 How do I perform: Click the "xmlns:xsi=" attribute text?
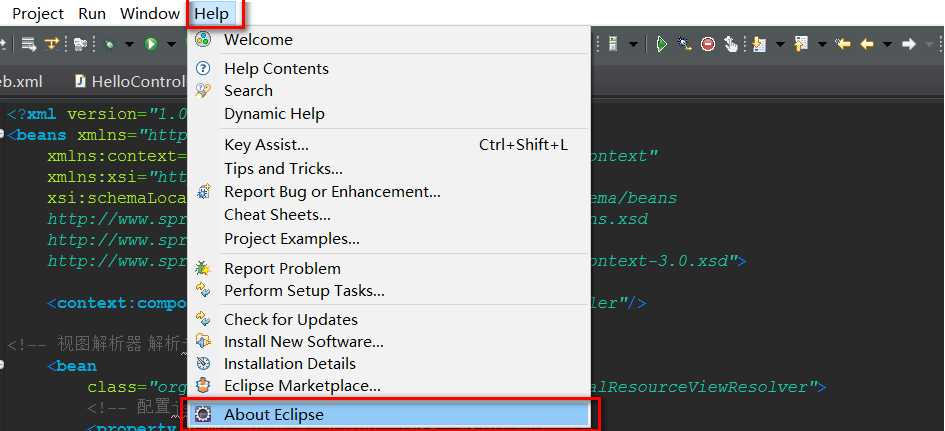tap(98, 177)
